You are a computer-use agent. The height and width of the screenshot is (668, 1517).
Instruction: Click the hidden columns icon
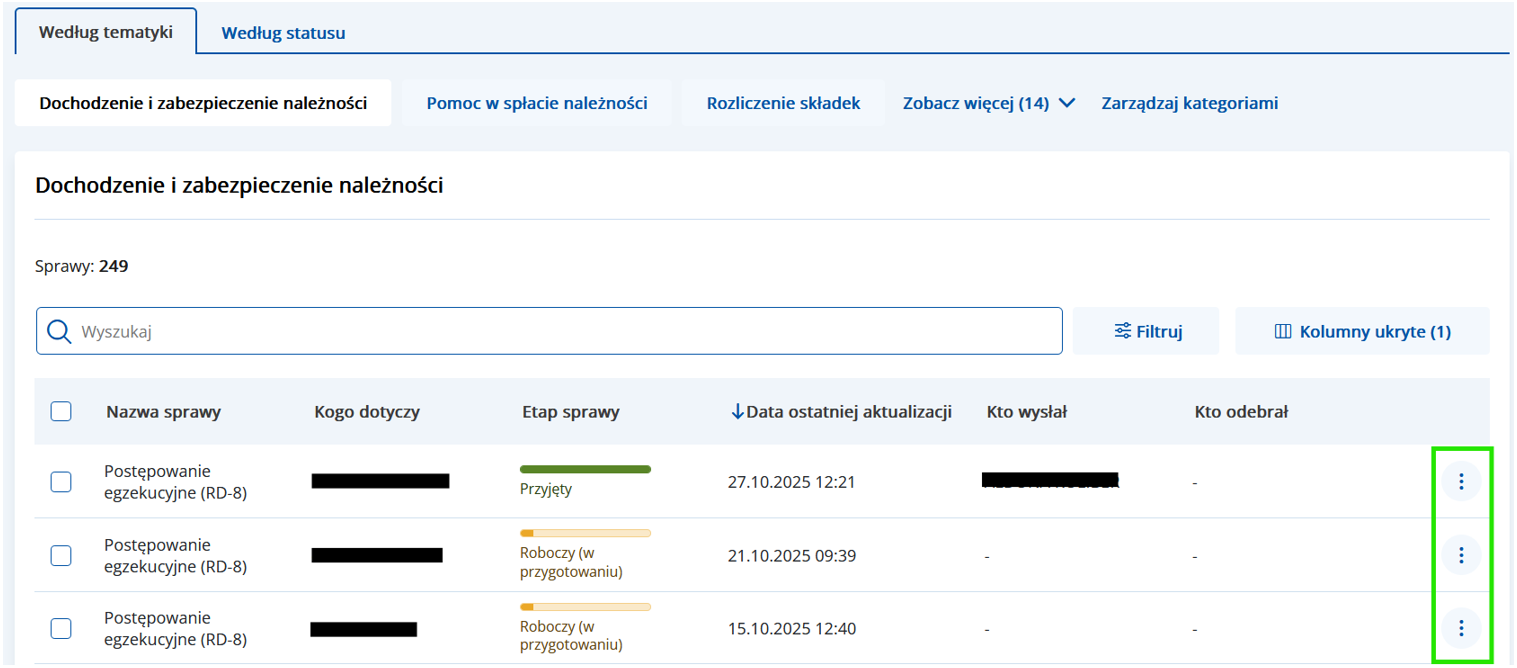(1283, 332)
